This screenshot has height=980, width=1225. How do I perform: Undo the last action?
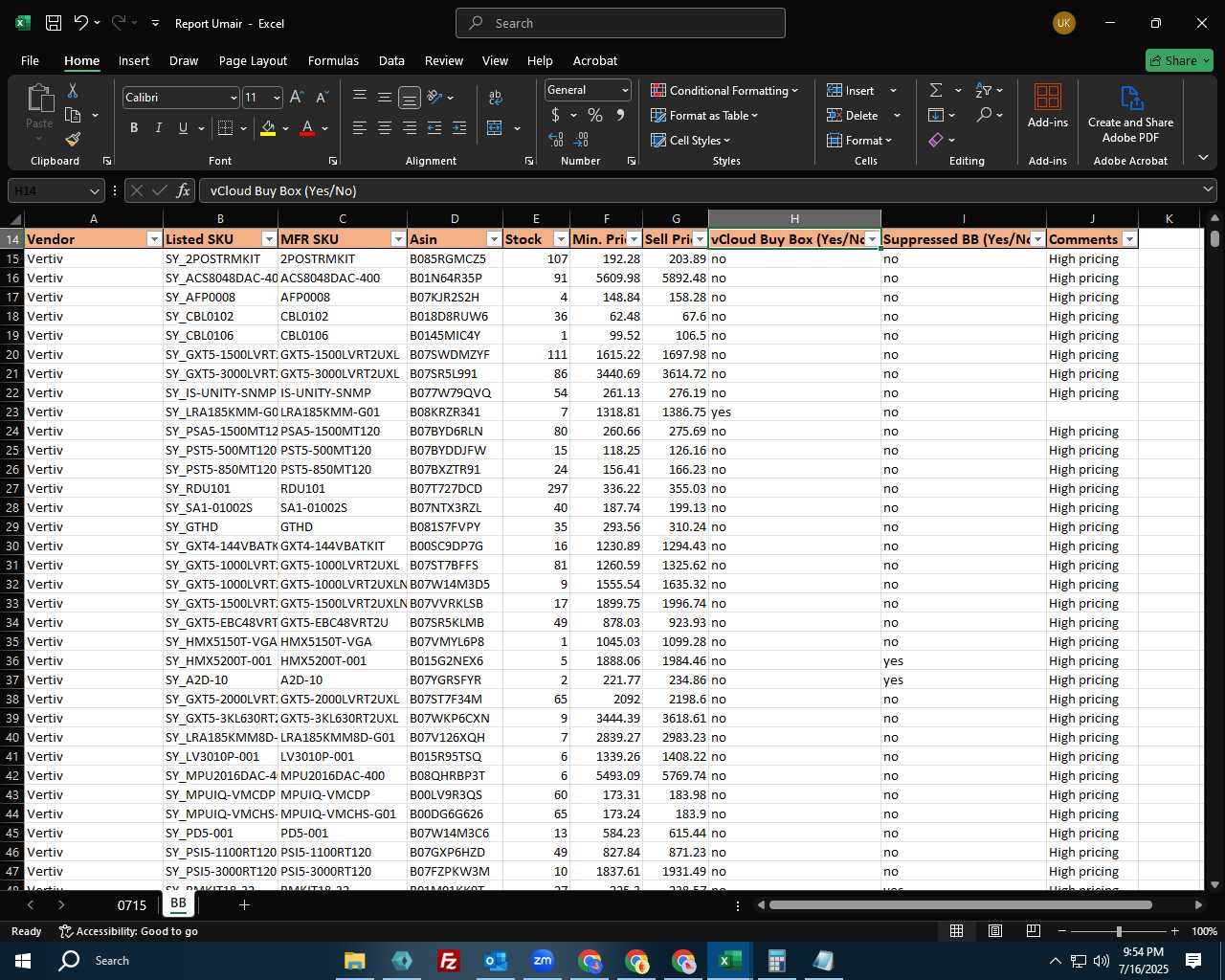click(x=81, y=23)
